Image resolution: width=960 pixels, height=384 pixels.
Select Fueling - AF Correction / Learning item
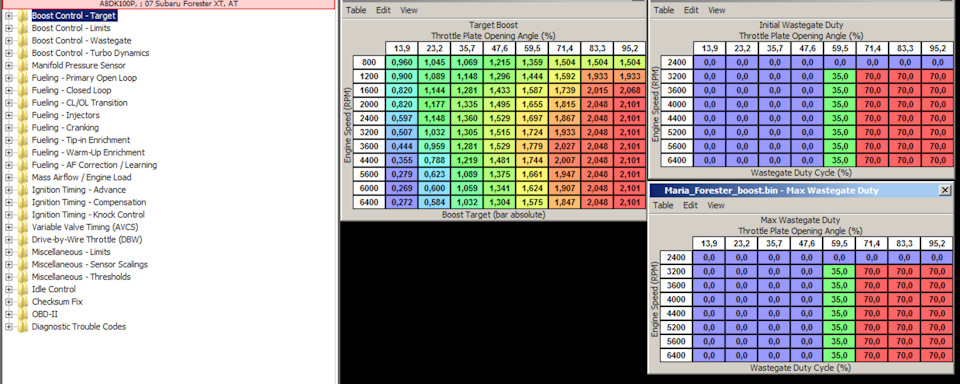(94, 165)
